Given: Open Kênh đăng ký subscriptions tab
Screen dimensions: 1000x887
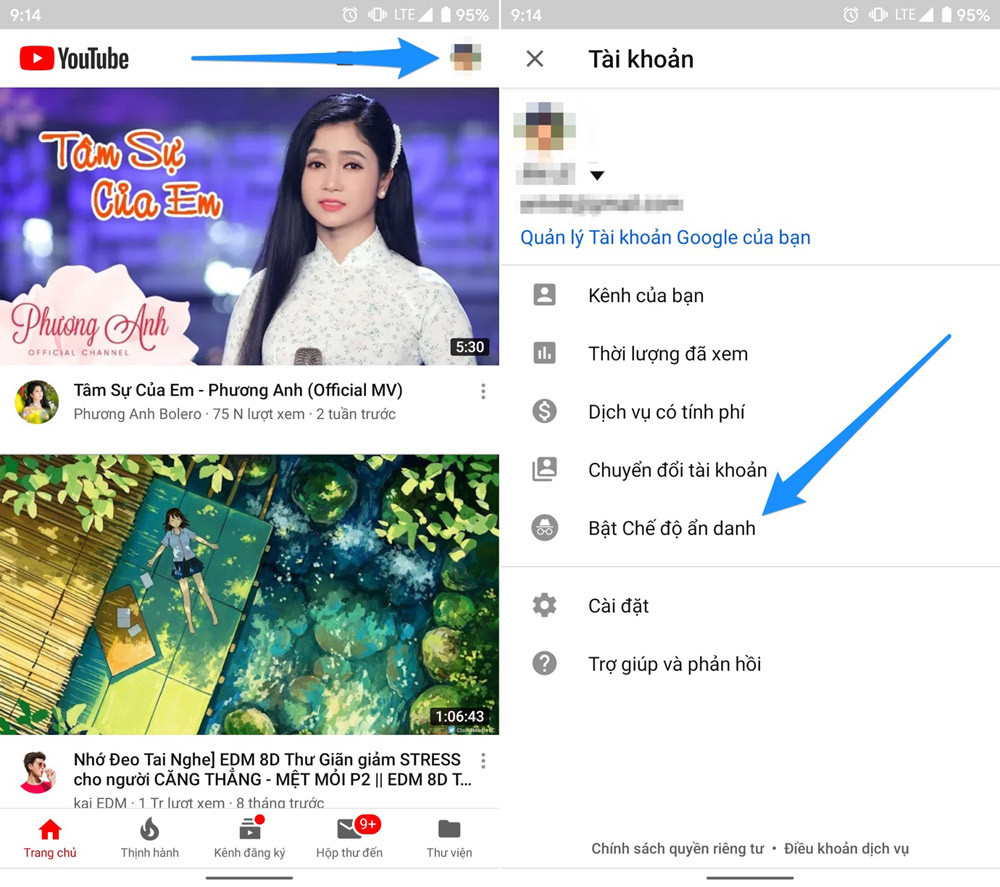Looking at the screenshot, I should pos(249,838).
